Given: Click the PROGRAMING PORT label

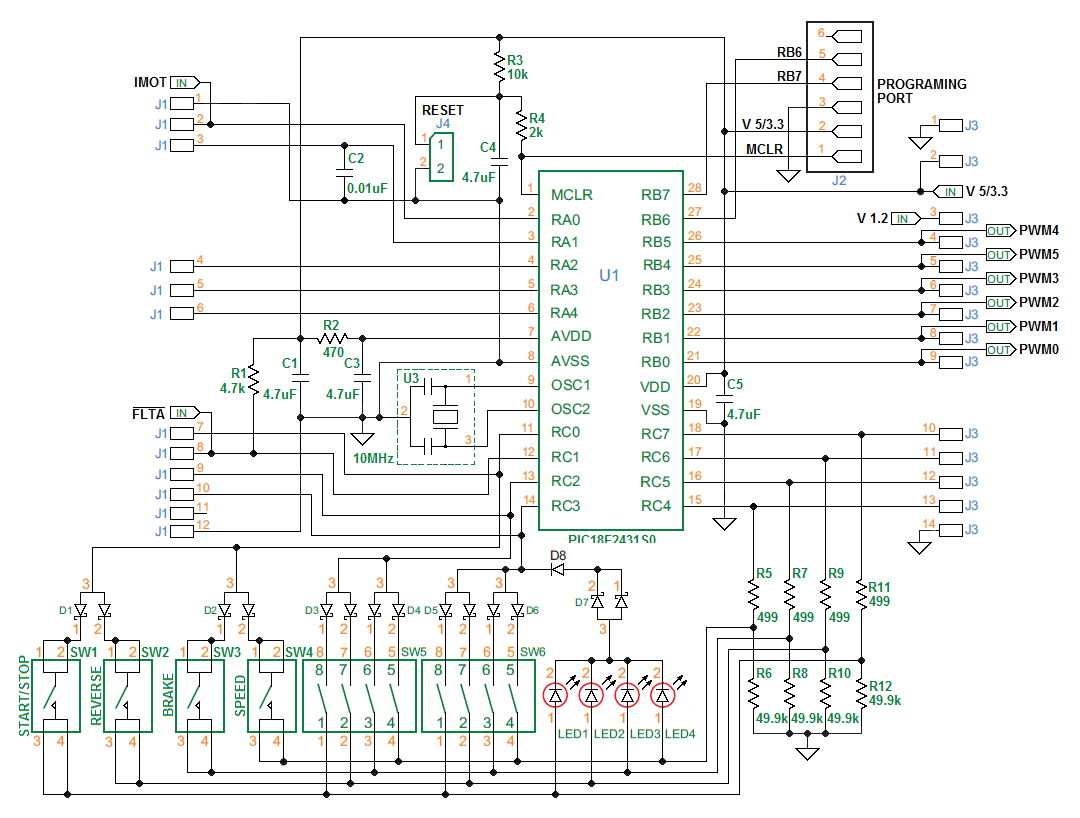Looking at the screenshot, I should pyautogui.click(x=921, y=91).
